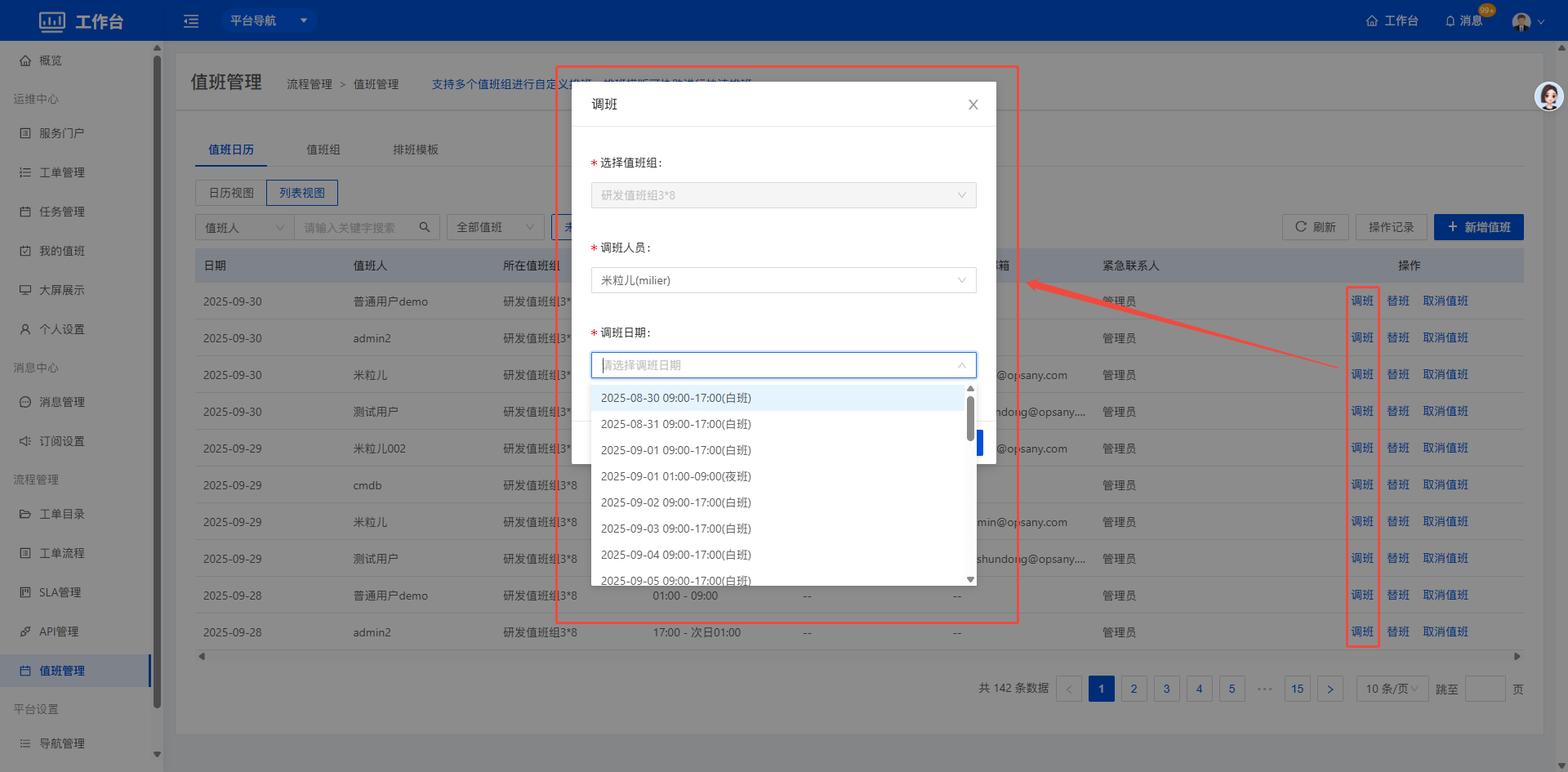Viewport: 1568px width, 772px height.
Task: Switch to 日历视图 view toggle
Action: [231, 193]
